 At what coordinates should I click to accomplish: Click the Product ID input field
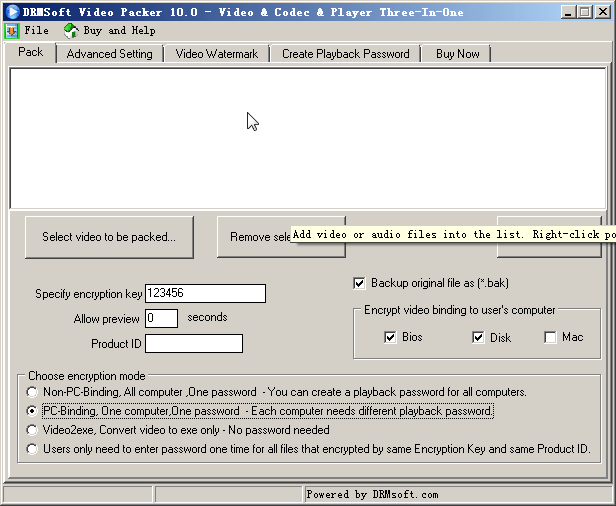click(x=194, y=343)
